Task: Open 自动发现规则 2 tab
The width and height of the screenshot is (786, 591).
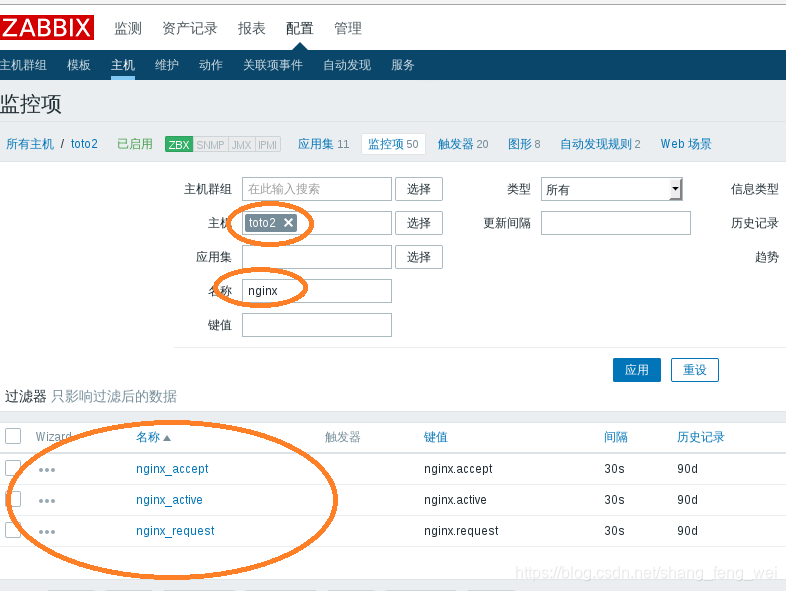Action: 600,144
